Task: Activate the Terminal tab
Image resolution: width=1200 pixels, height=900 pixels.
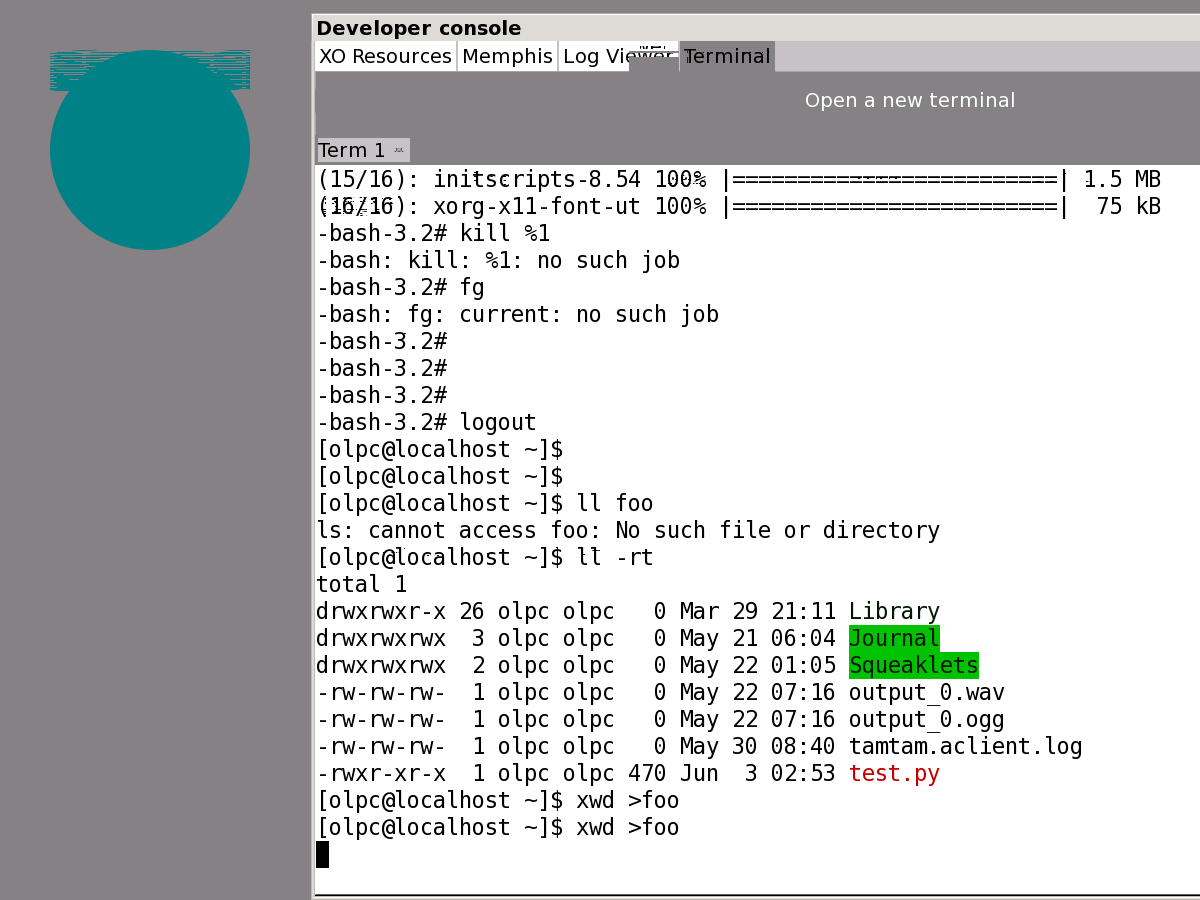Action: click(727, 57)
